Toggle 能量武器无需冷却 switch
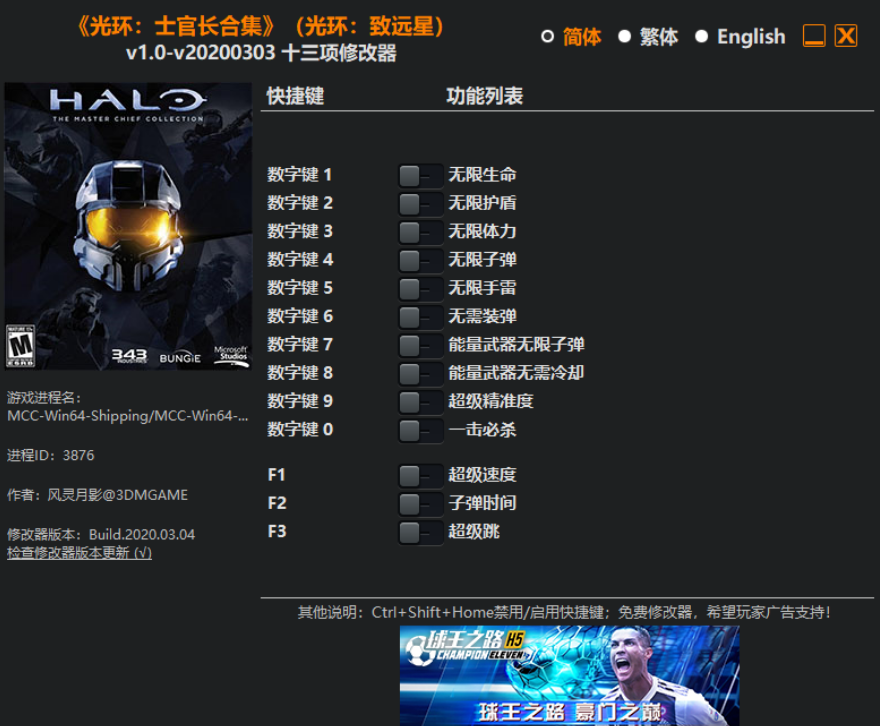880x726 pixels. tap(420, 374)
